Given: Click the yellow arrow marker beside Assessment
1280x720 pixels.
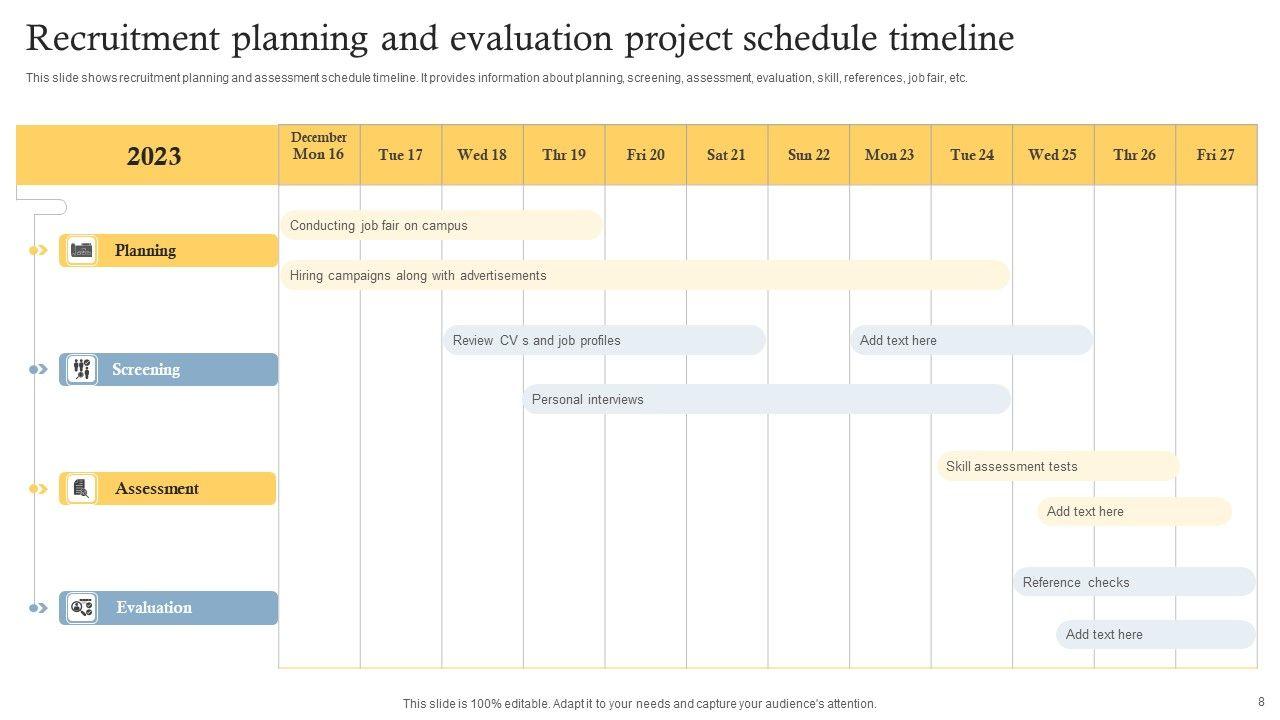Looking at the screenshot, I should (39, 489).
